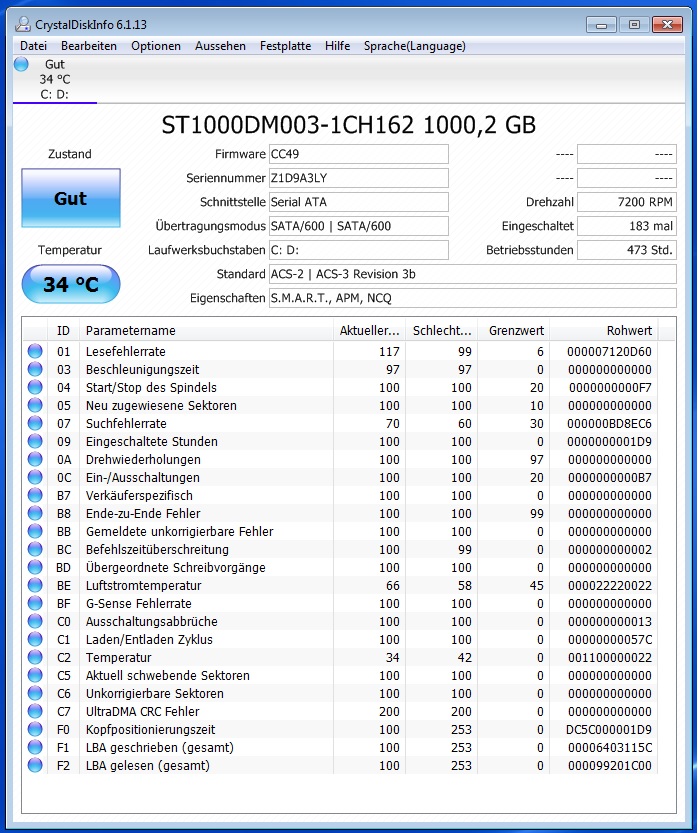
Task: Click the Übertragungsmodus field SATA/600
Action: pos(359,226)
